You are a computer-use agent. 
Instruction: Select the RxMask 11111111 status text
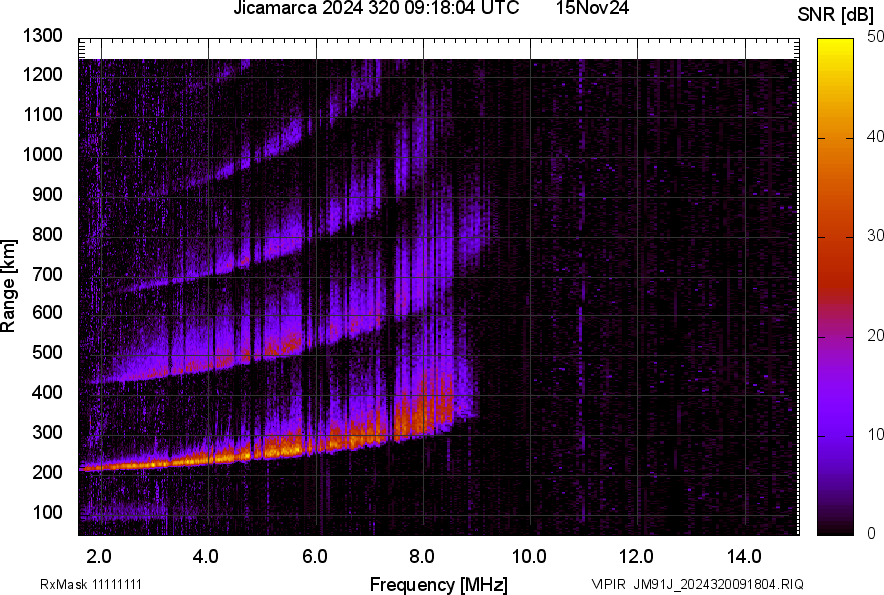coord(90,581)
